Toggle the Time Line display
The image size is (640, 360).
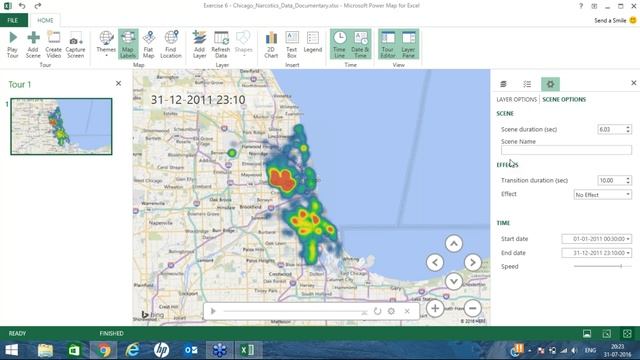(340, 44)
